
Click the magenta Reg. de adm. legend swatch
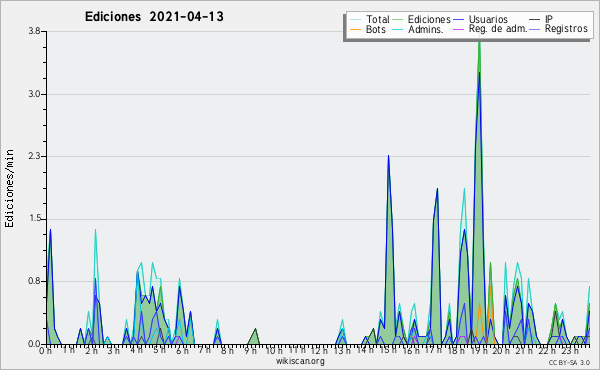(458, 29)
